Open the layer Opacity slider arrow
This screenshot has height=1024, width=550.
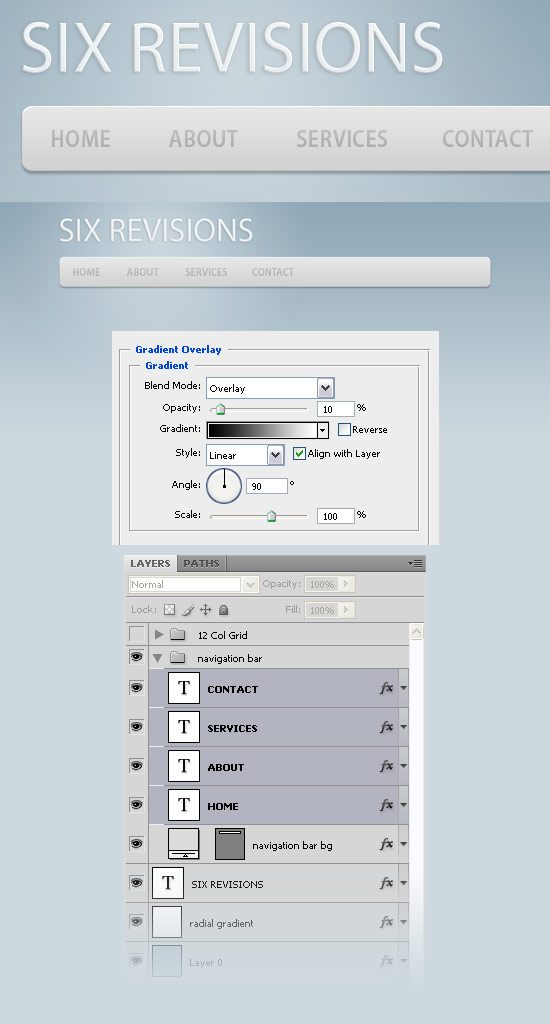tap(347, 584)
